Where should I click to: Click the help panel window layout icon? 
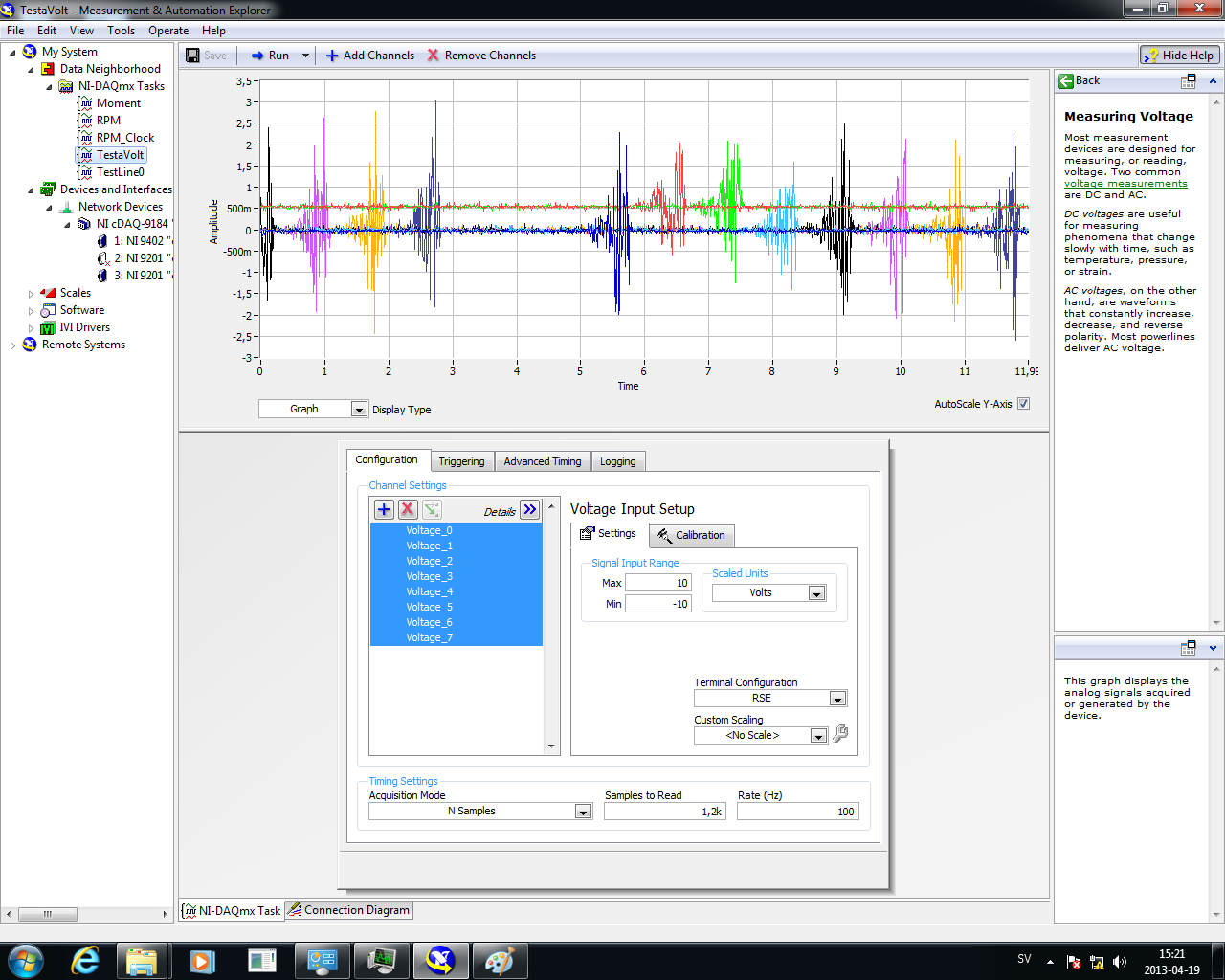tap(1189, 81)
